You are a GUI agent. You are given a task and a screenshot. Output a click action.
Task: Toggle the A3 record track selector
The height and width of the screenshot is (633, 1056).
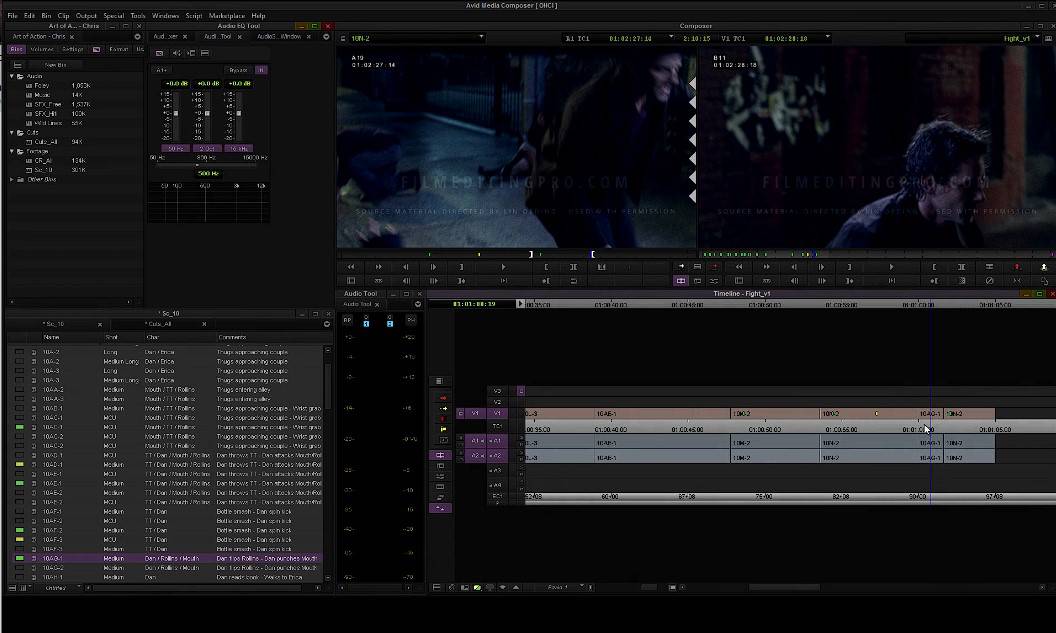(497, 471)
